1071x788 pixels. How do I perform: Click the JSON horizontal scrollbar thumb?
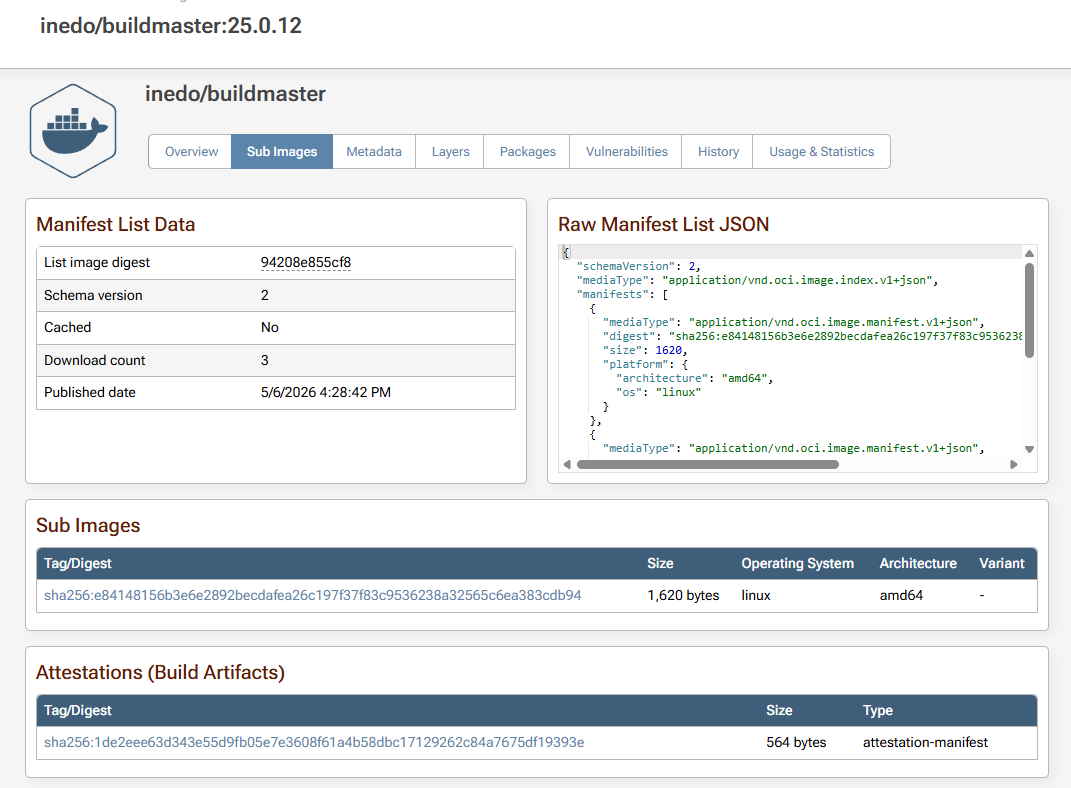coord(708,464)
